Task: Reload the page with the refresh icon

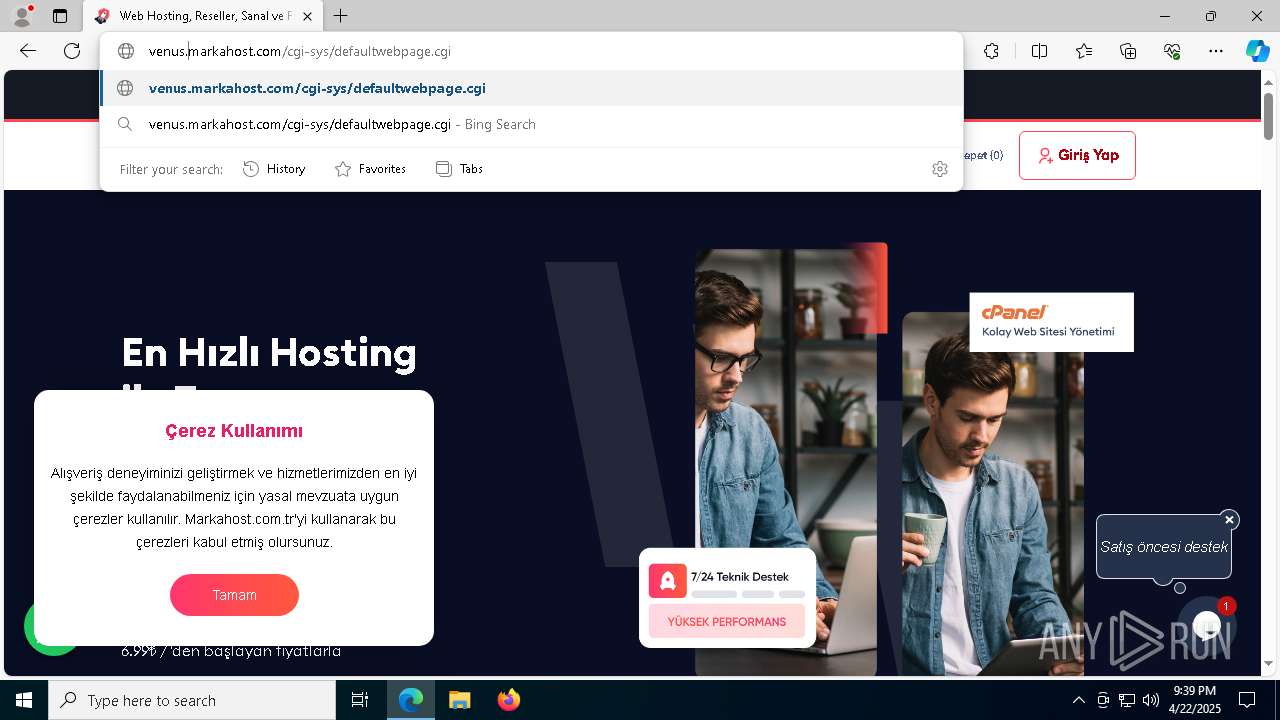Action: [72, 51]
